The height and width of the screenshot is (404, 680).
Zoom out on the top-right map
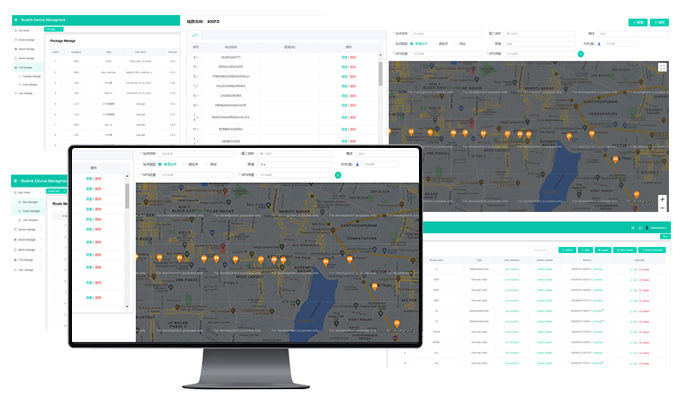pyautogui.click(x=662, y=207)
